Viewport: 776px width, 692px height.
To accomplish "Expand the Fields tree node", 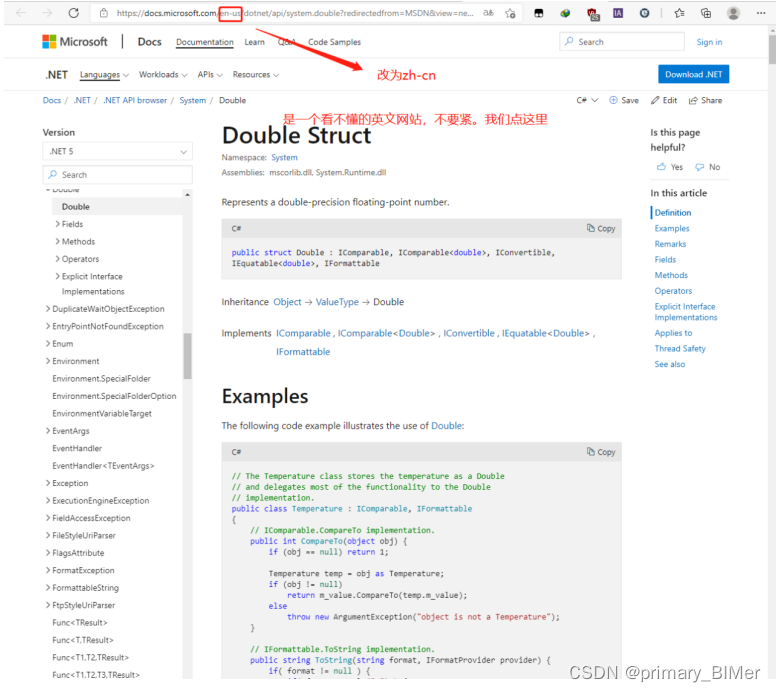I will [58, 224].
